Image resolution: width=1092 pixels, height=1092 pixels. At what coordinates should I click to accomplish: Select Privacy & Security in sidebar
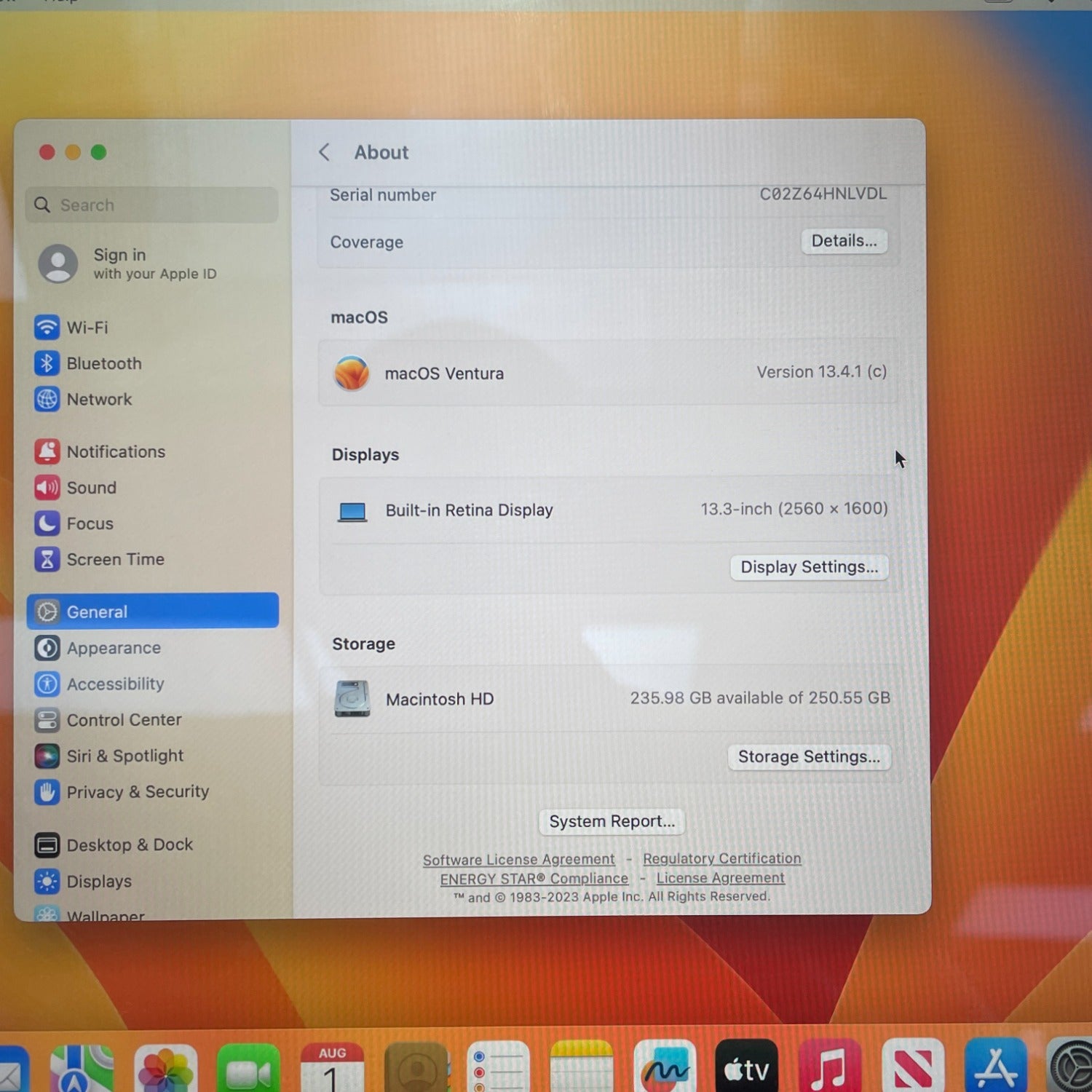pyautogui.click(x=152, y=791)
